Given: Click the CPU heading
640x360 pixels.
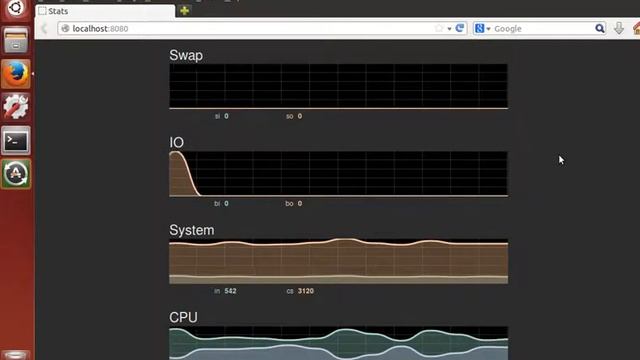Looking at the screenshot, I should (x=183, y=318).
